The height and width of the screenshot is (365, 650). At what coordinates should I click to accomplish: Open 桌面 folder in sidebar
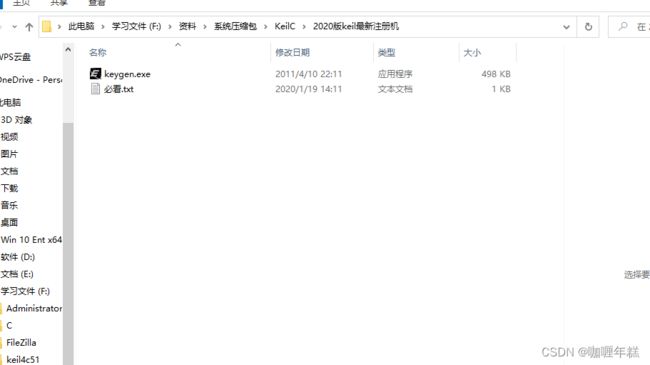(x=10, y=222)
